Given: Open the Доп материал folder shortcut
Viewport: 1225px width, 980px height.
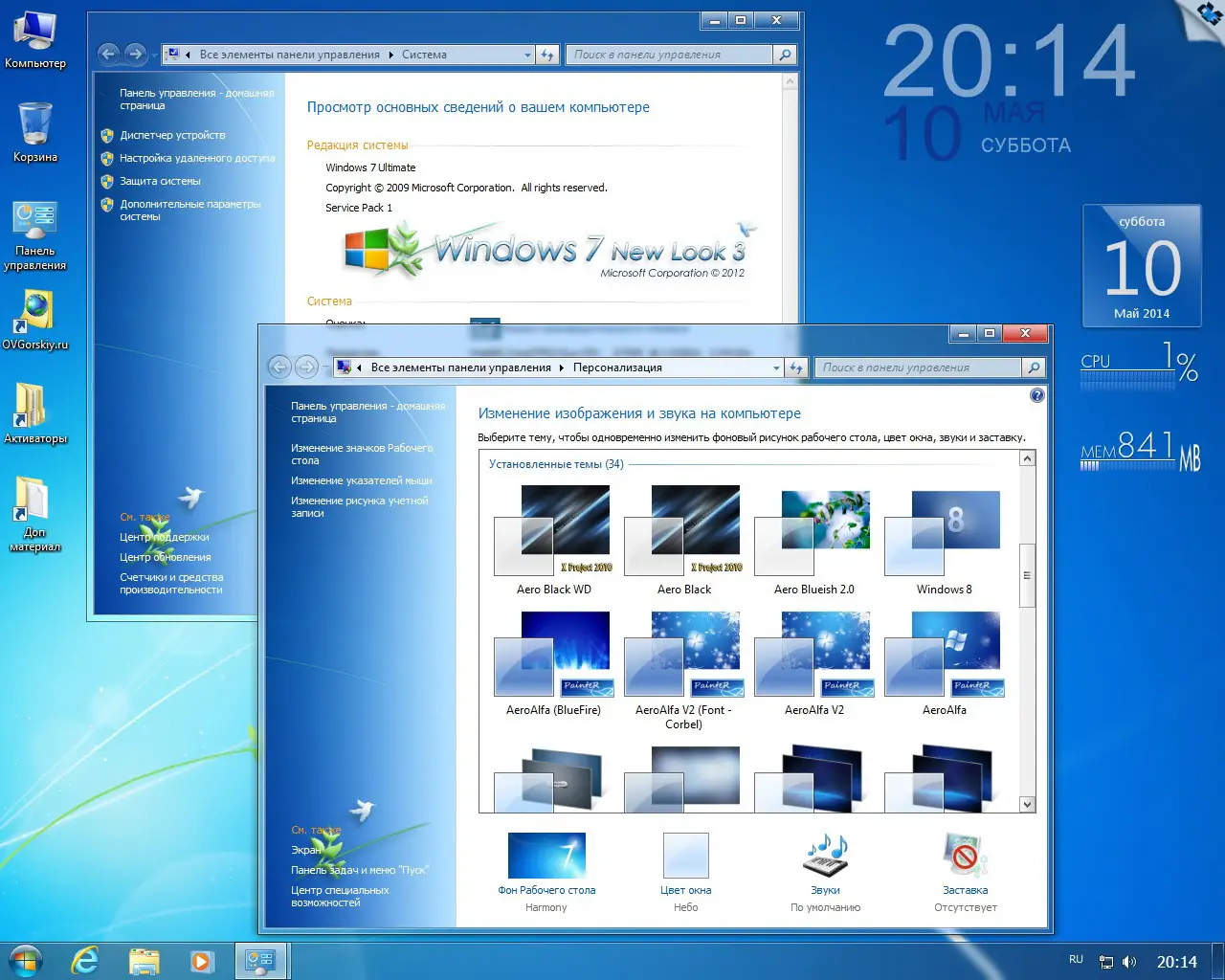Looking at the screenshot, I should click(35, 515).
